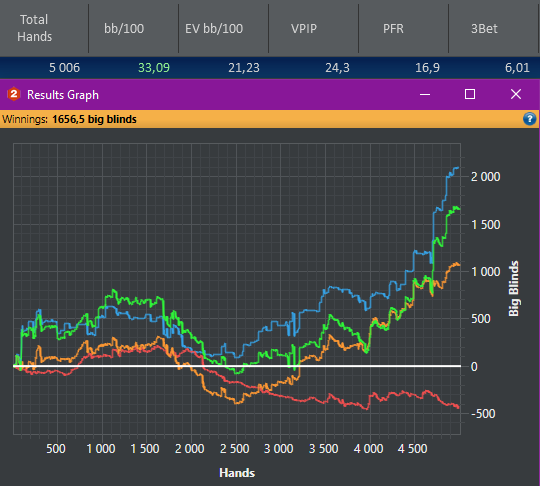Select the green 33,09 bb/100 value
Viewport: 540px width, 486px height.
click(x=154, y=68)
